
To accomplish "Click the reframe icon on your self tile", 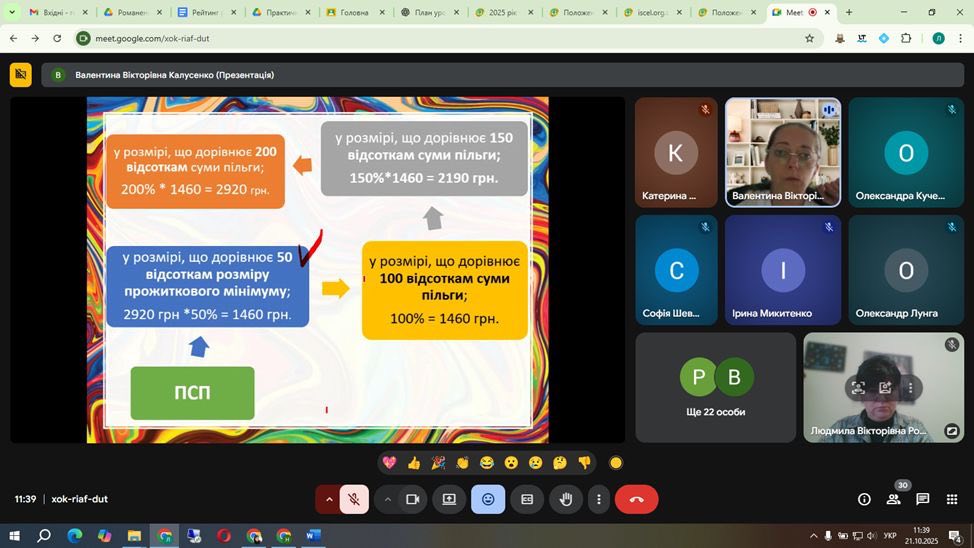I will [858, 388].
